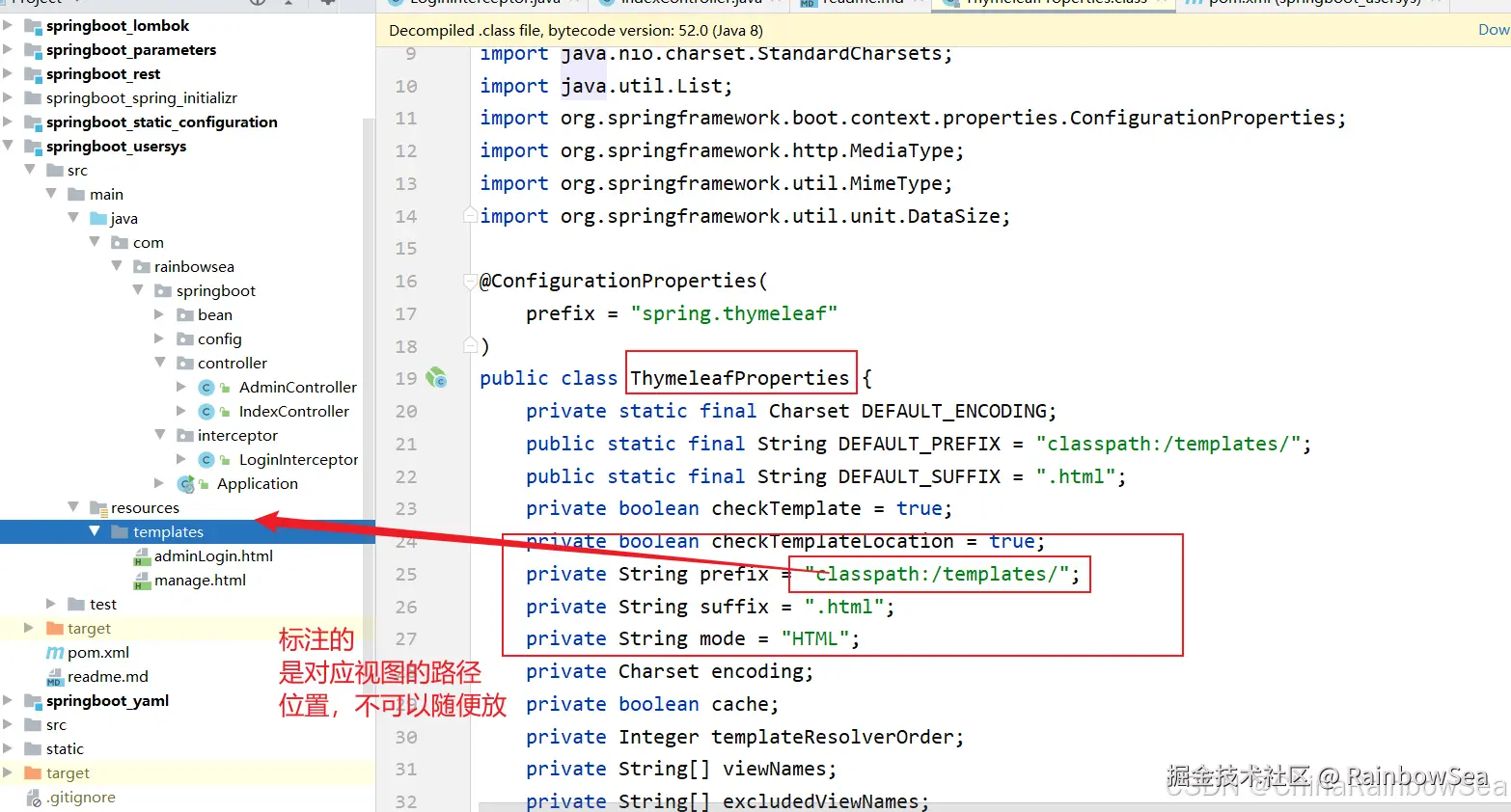1511x812 pixels.
Task: Collapse the rainbowsea package node
Action: 117,266
